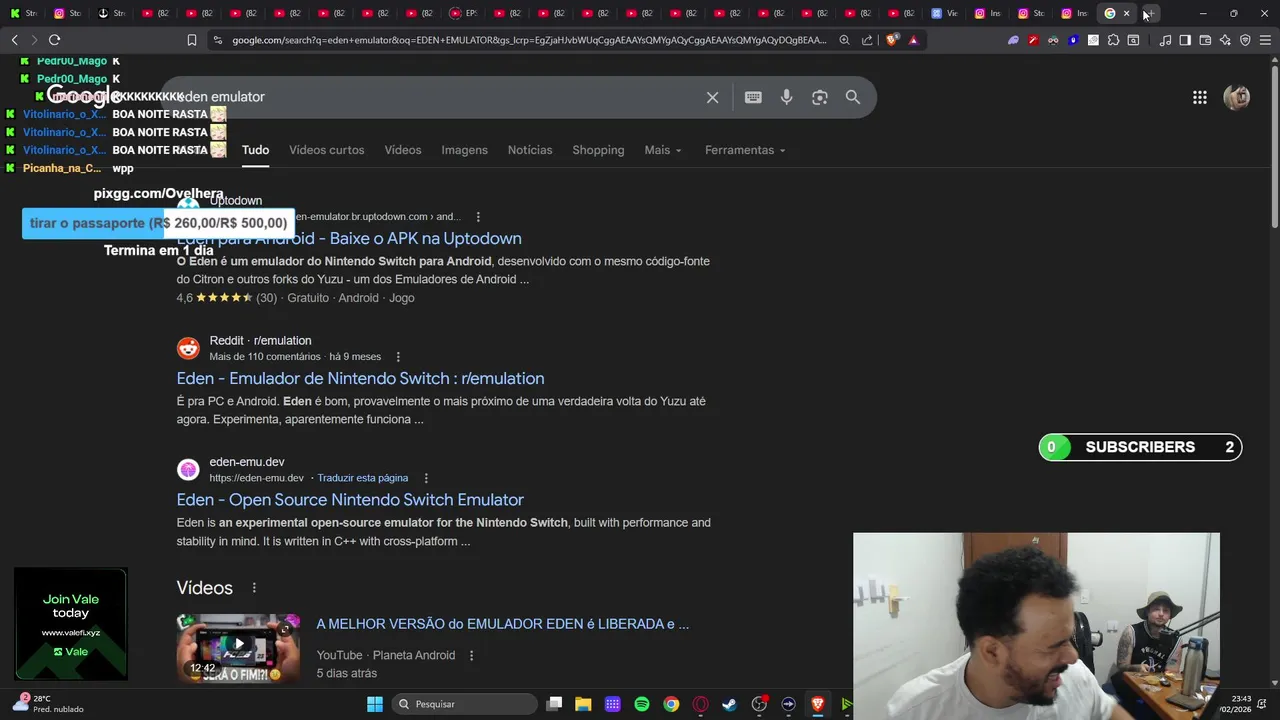Select the Tudo search tab
The image size is (1280, 720).
[x=255, y=150]
